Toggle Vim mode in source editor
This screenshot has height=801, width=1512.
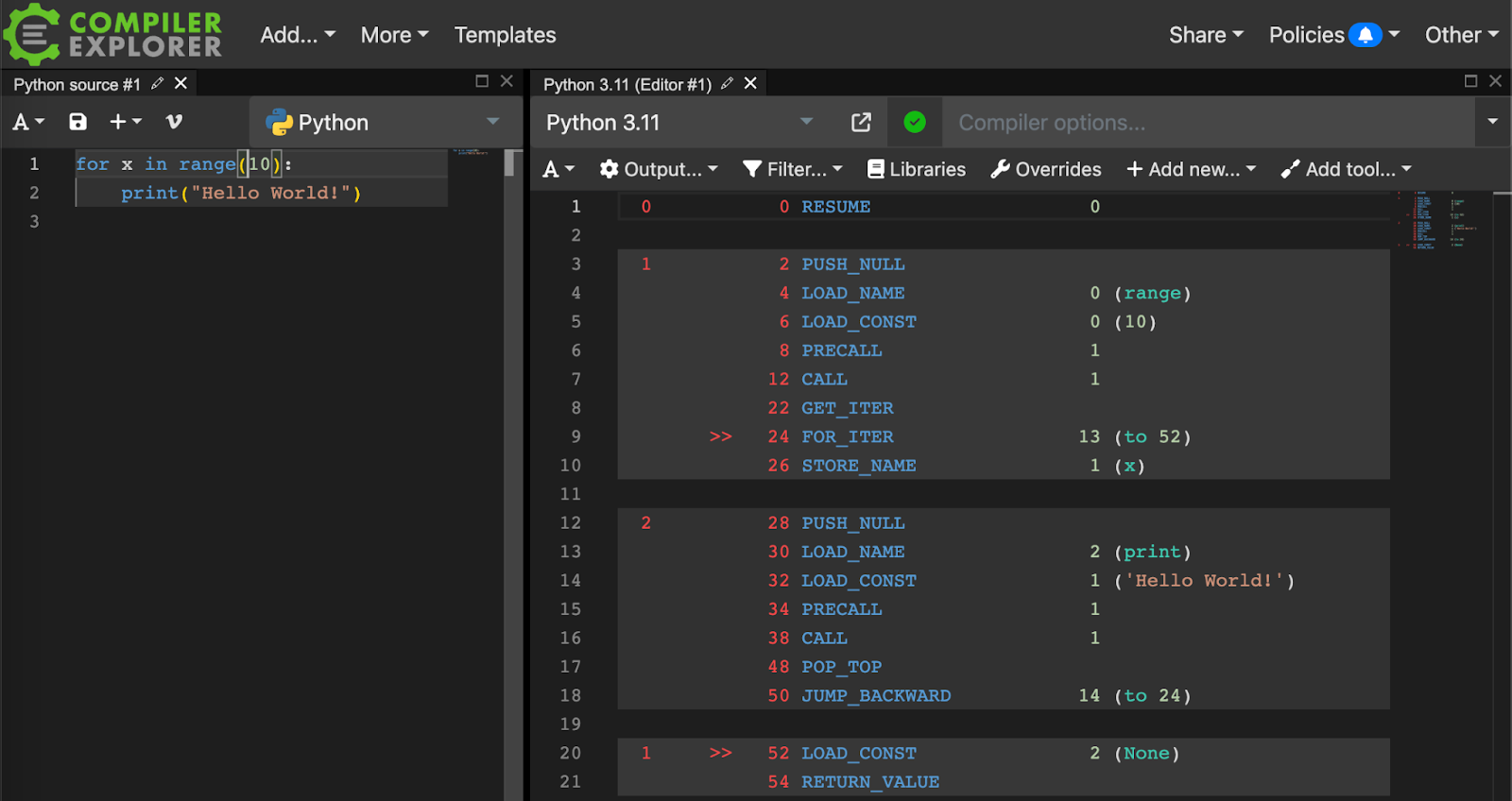click(x=174, y=122)
